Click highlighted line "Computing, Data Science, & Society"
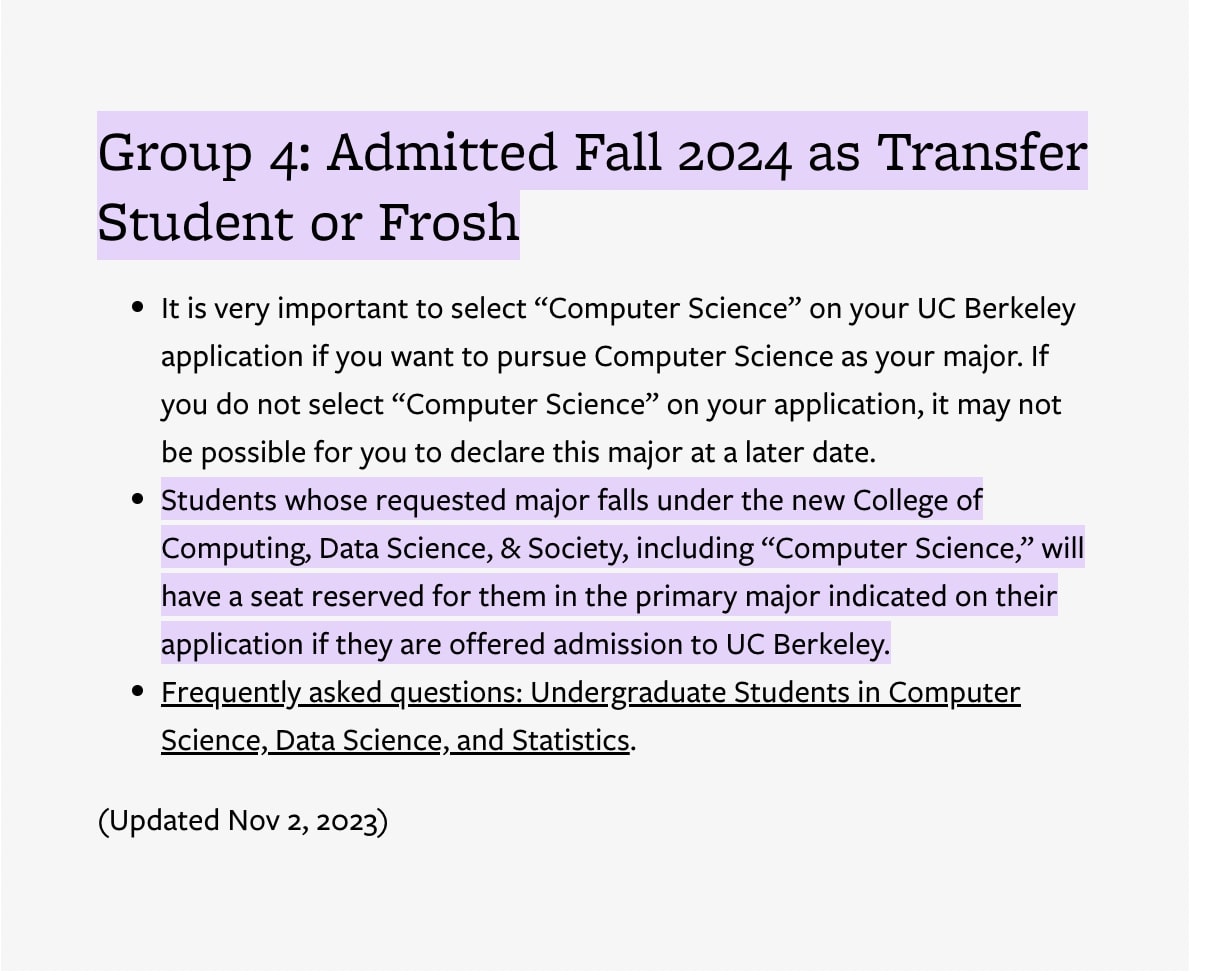1226x976 pixels. pyautogui.click(x=623, y=548)
